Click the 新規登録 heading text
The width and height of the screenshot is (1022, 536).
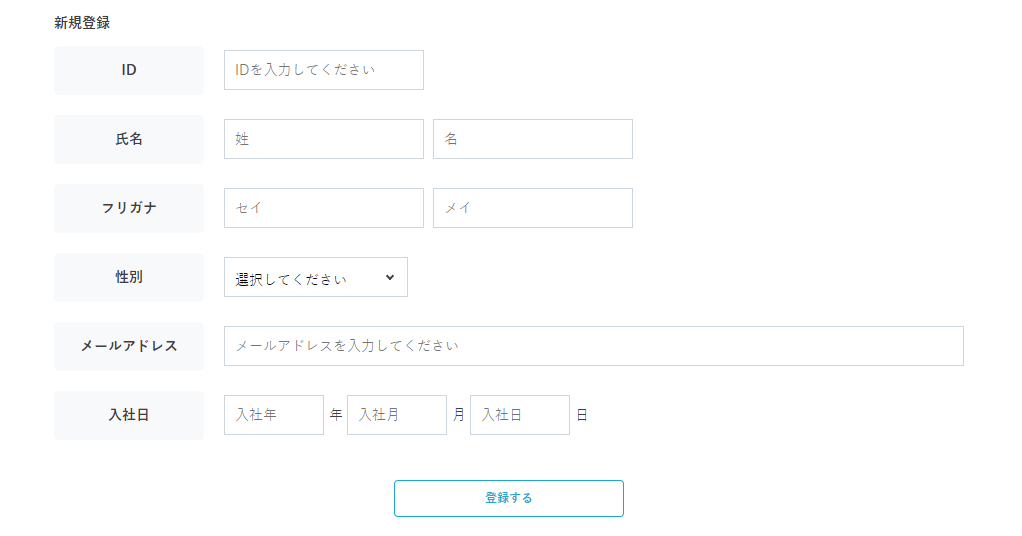click(82, 23)
